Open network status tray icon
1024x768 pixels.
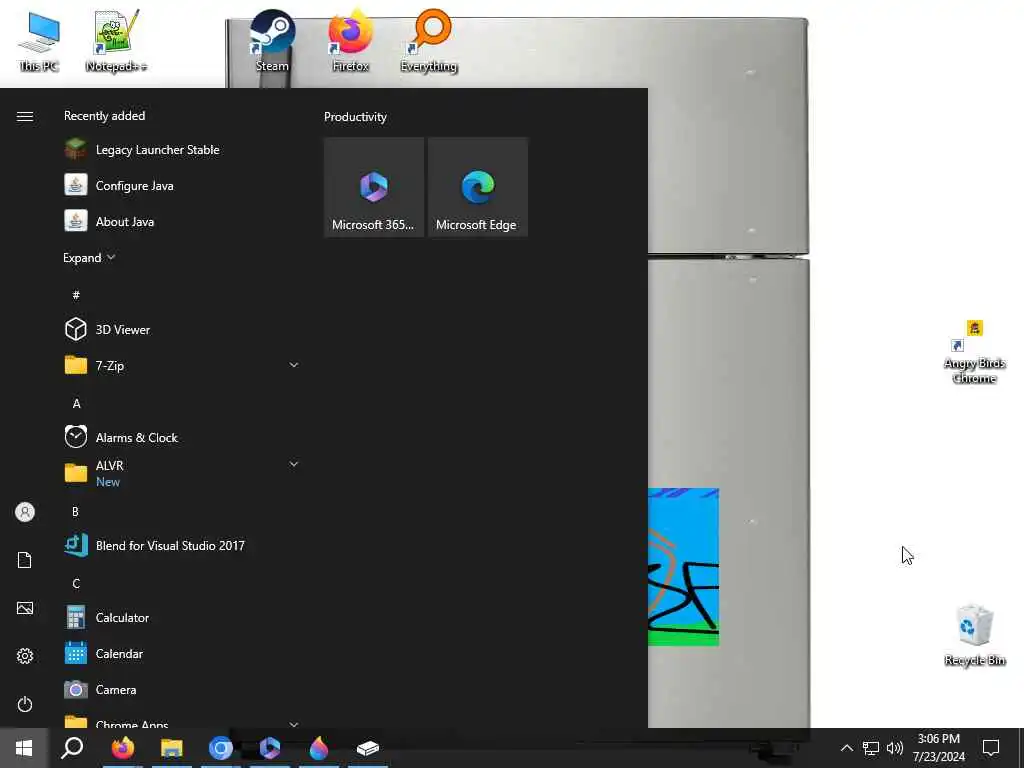point(871,748)
